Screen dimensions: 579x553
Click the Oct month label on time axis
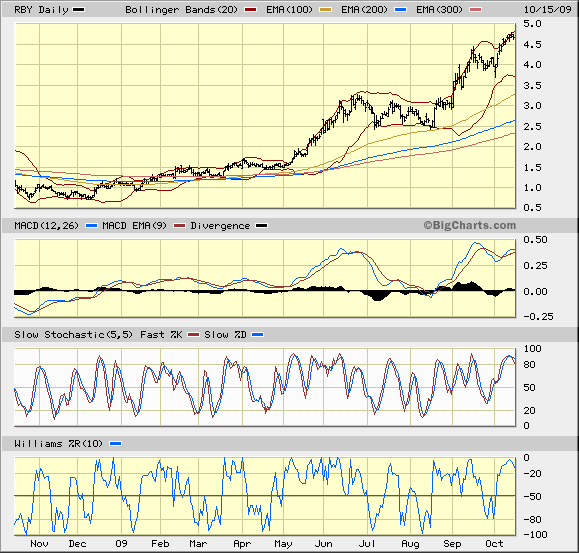point(494,544)
